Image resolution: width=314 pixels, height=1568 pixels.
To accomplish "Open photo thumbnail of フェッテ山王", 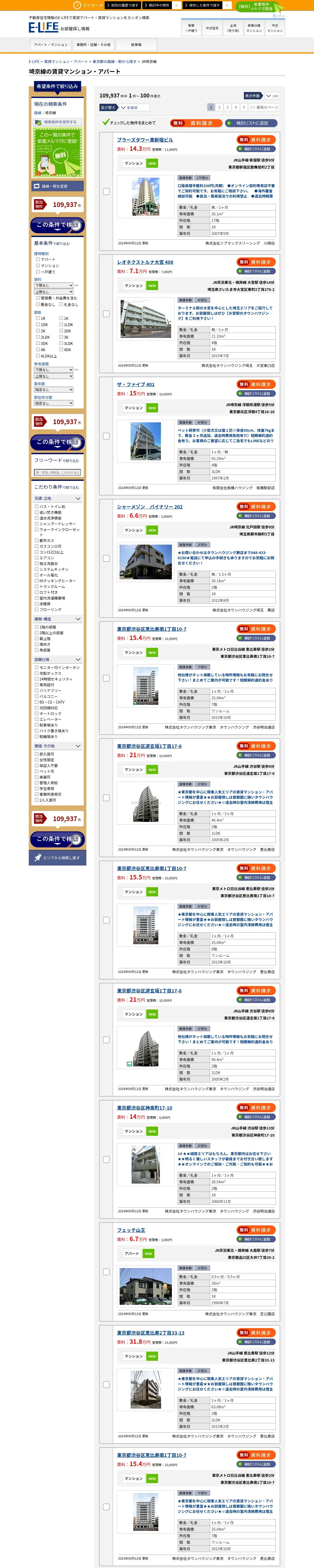I will (146, 1287).
